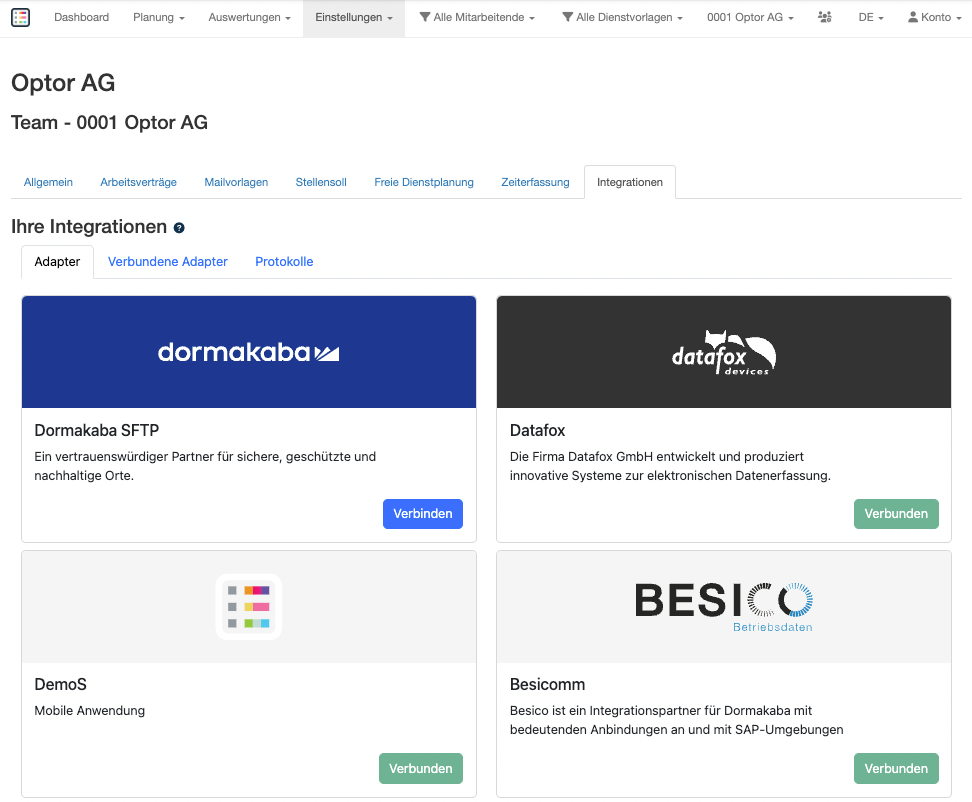Screen dimensions: 972x802
Task: Click the Mobile Anwendung description text
Action: (x=89, y=710)
